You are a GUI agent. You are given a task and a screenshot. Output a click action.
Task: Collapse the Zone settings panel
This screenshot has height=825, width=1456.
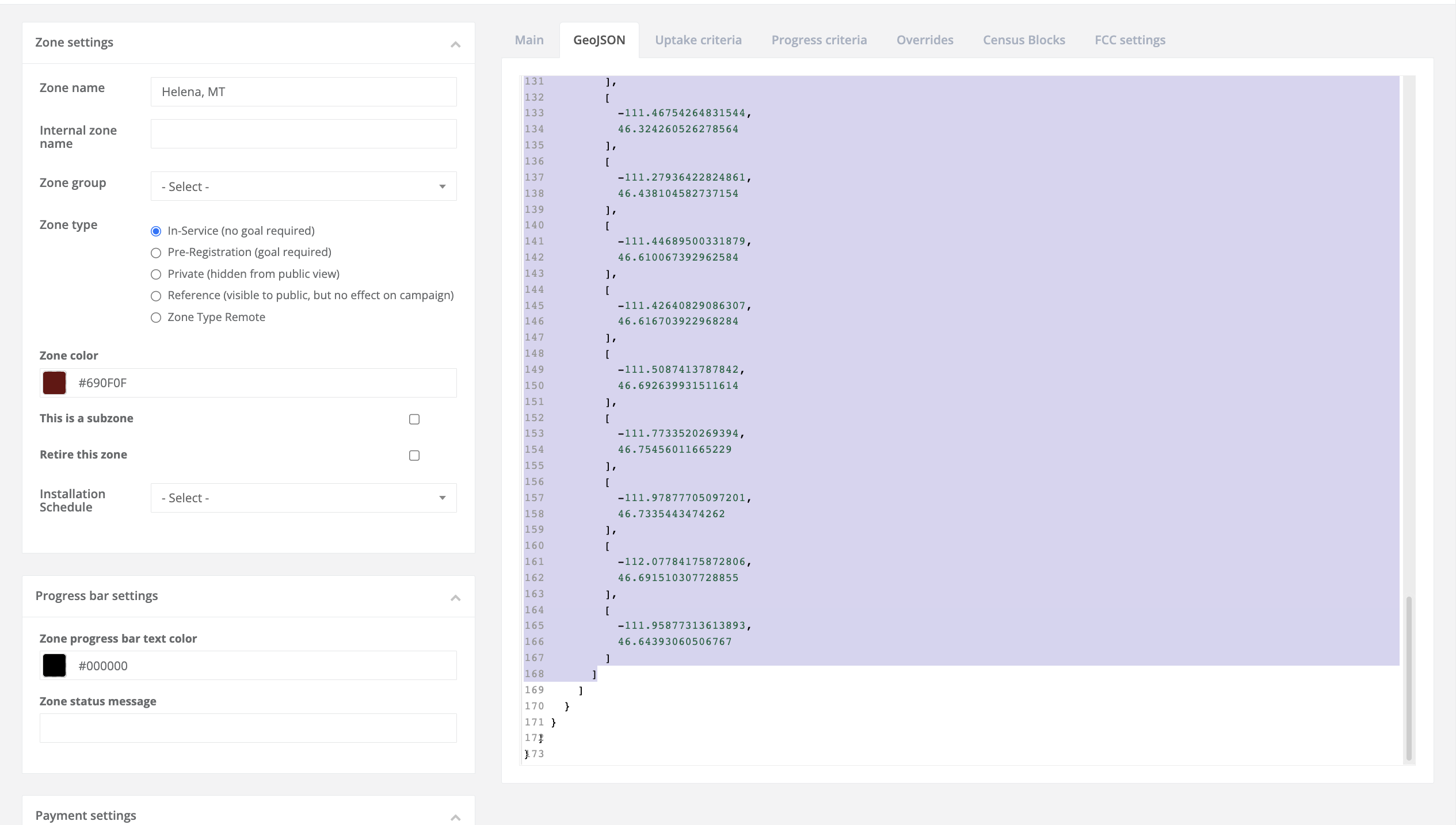(x=455, y=43)
